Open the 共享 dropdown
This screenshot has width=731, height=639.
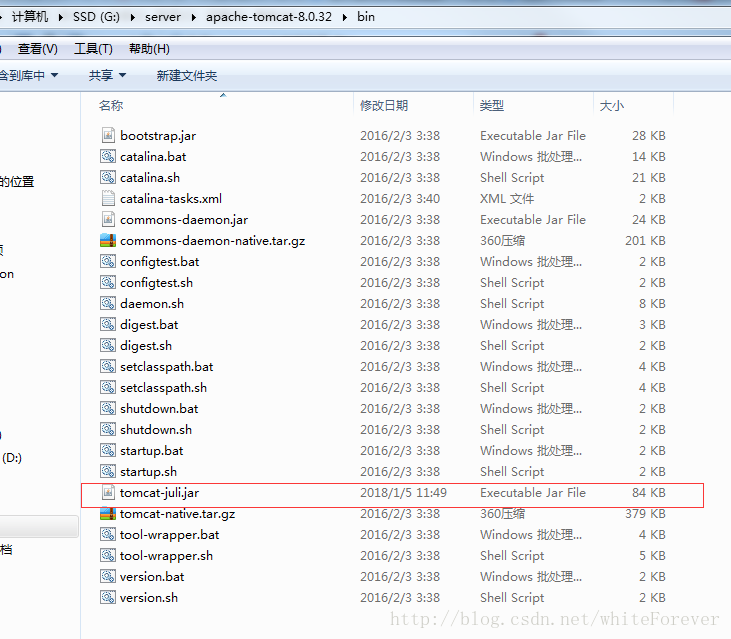pos(107,75)
